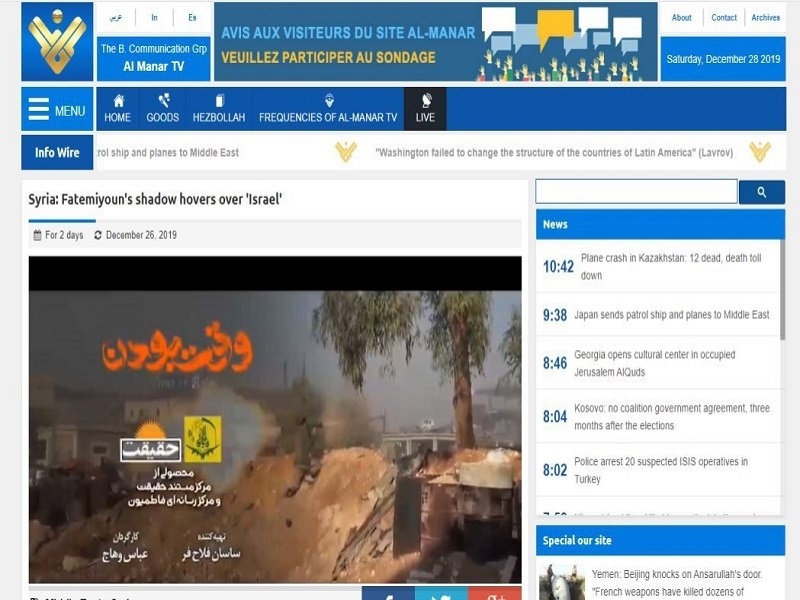
Task: Click the calendar icon beside 'For 2 days'
Action: [x=37, y=235]
